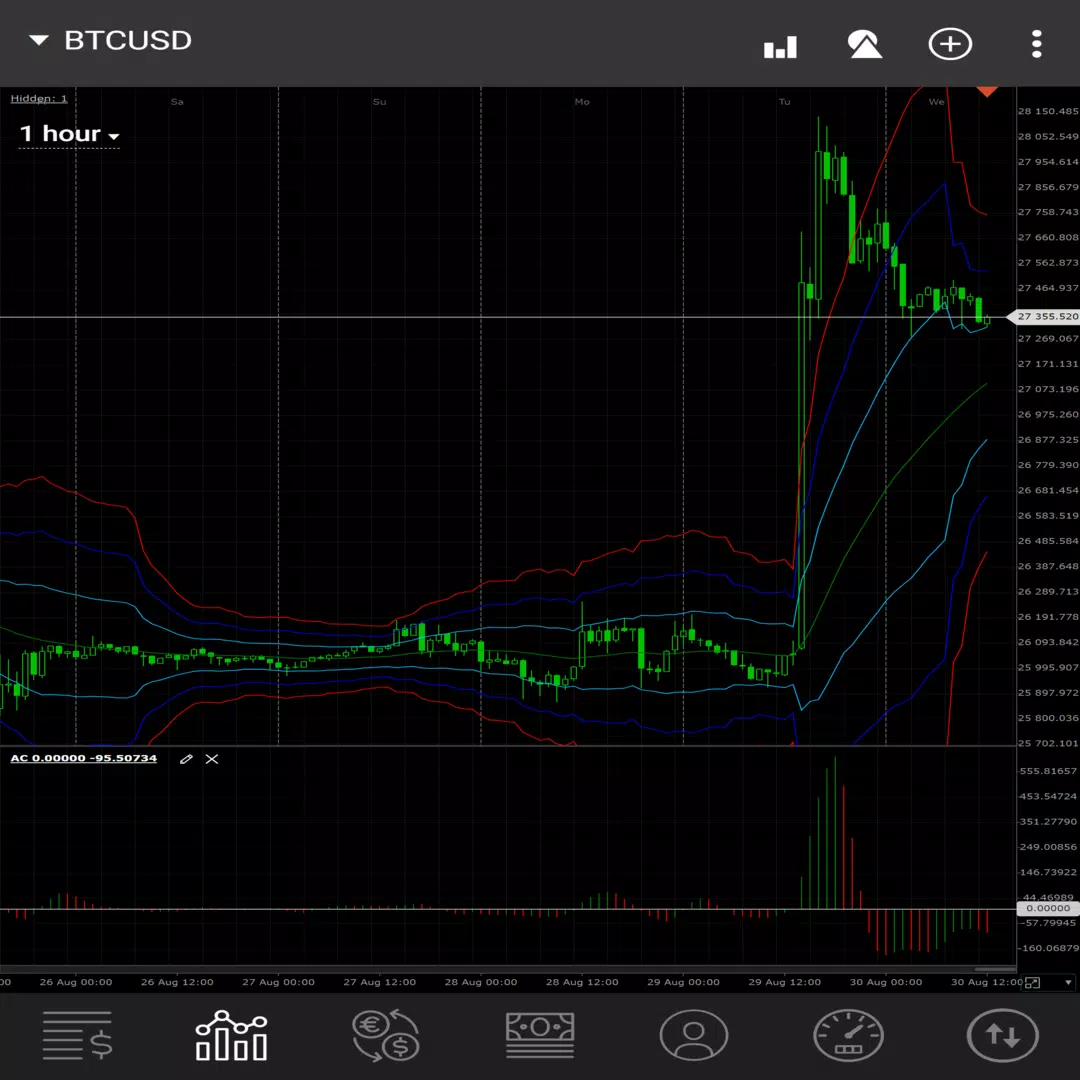Image resolution: width=1080 pixels, height=1080 pixels.
Task: Add new item with circled plus icon
Action: click(950, 44)
